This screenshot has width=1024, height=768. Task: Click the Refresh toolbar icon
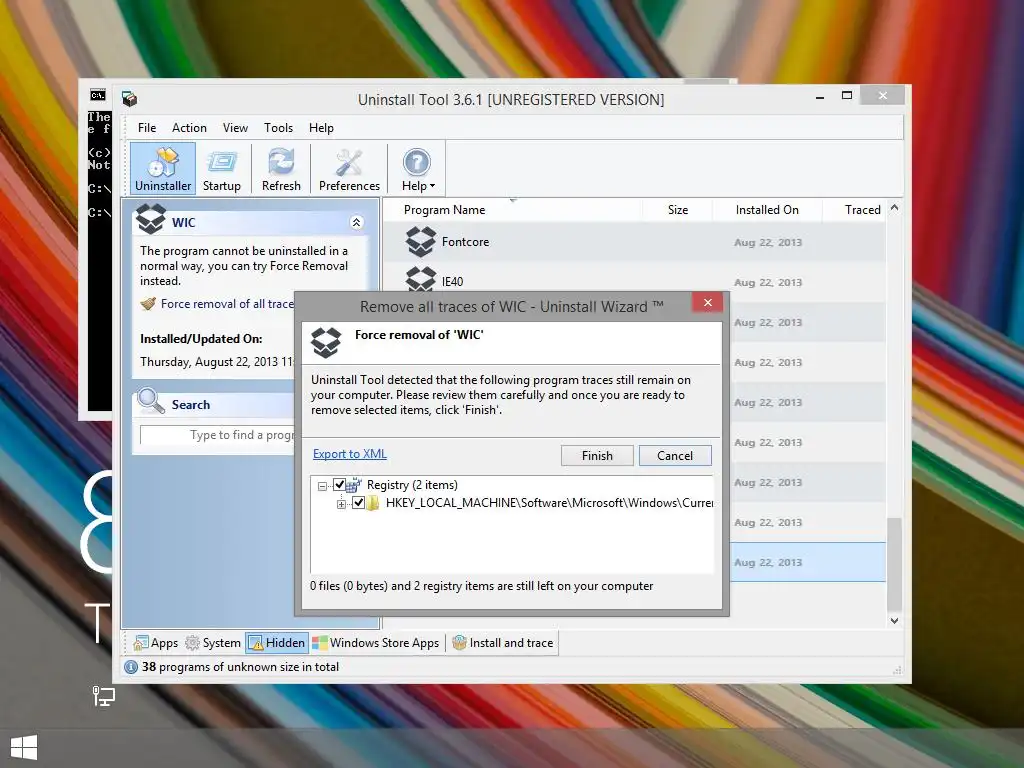(x=281, y=168)
